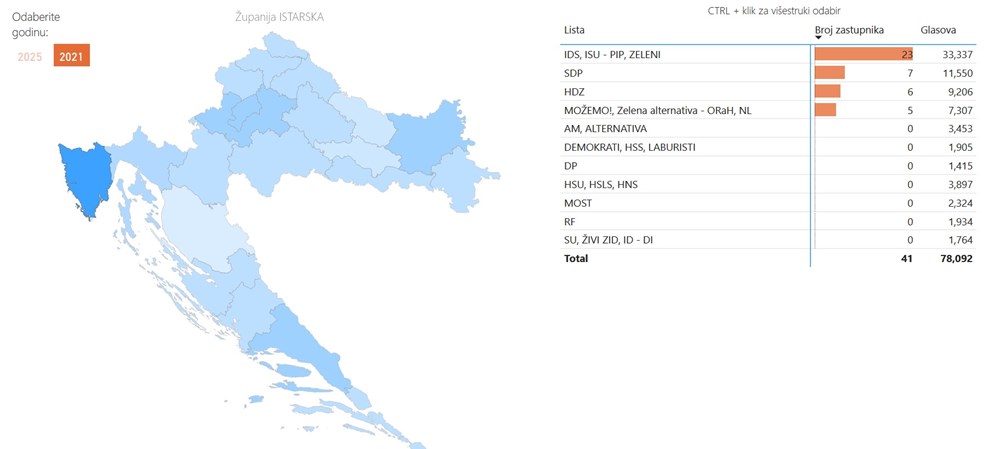
Task: Select the 2025 year button
Action: (30, 57)
